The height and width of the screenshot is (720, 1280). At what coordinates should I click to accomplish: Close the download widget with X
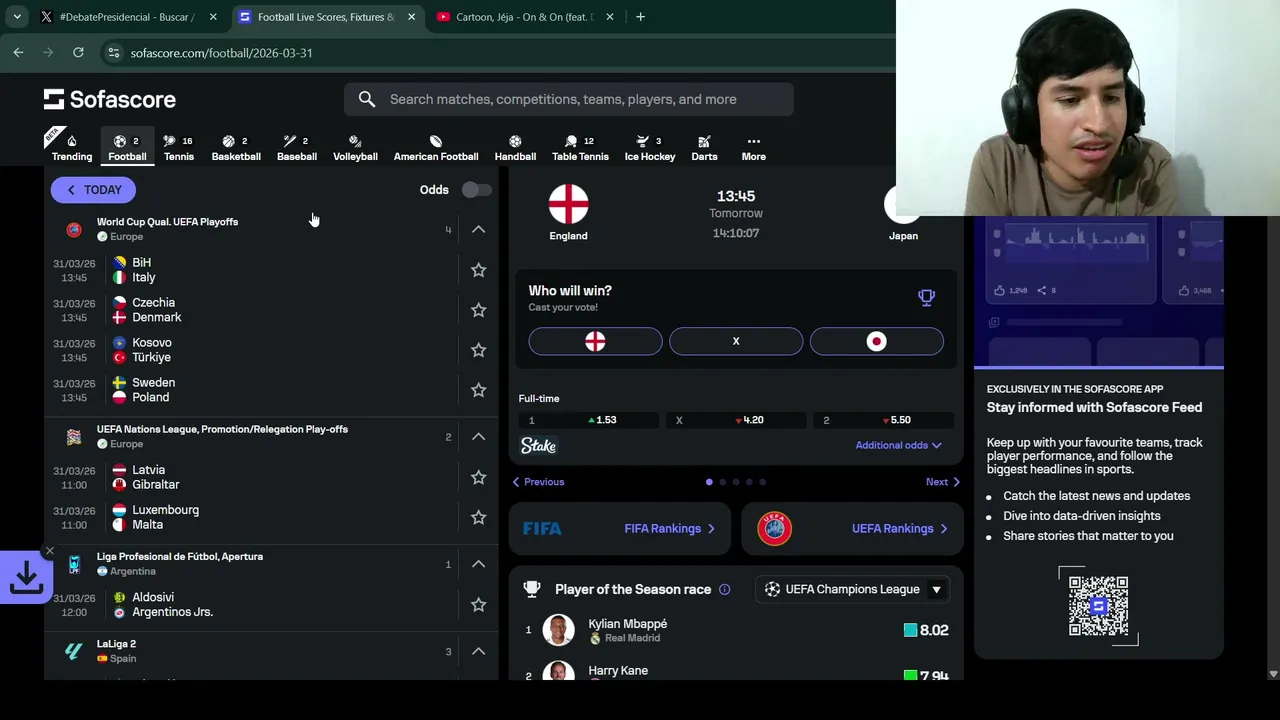[49, 551]
